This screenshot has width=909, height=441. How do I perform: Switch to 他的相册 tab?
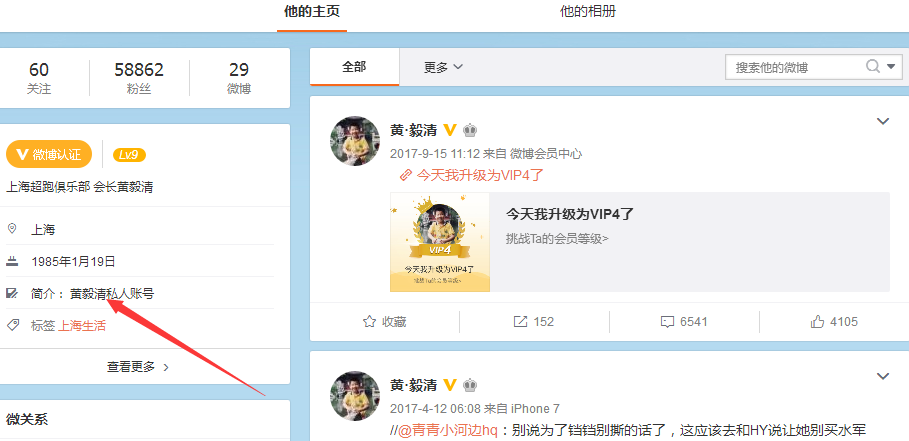coord(587,12)
